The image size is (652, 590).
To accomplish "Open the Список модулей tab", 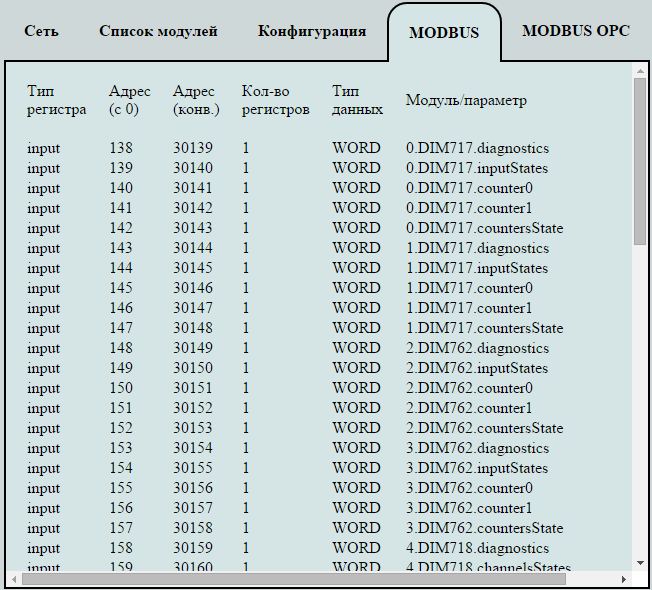I will (x=158, y=31).
